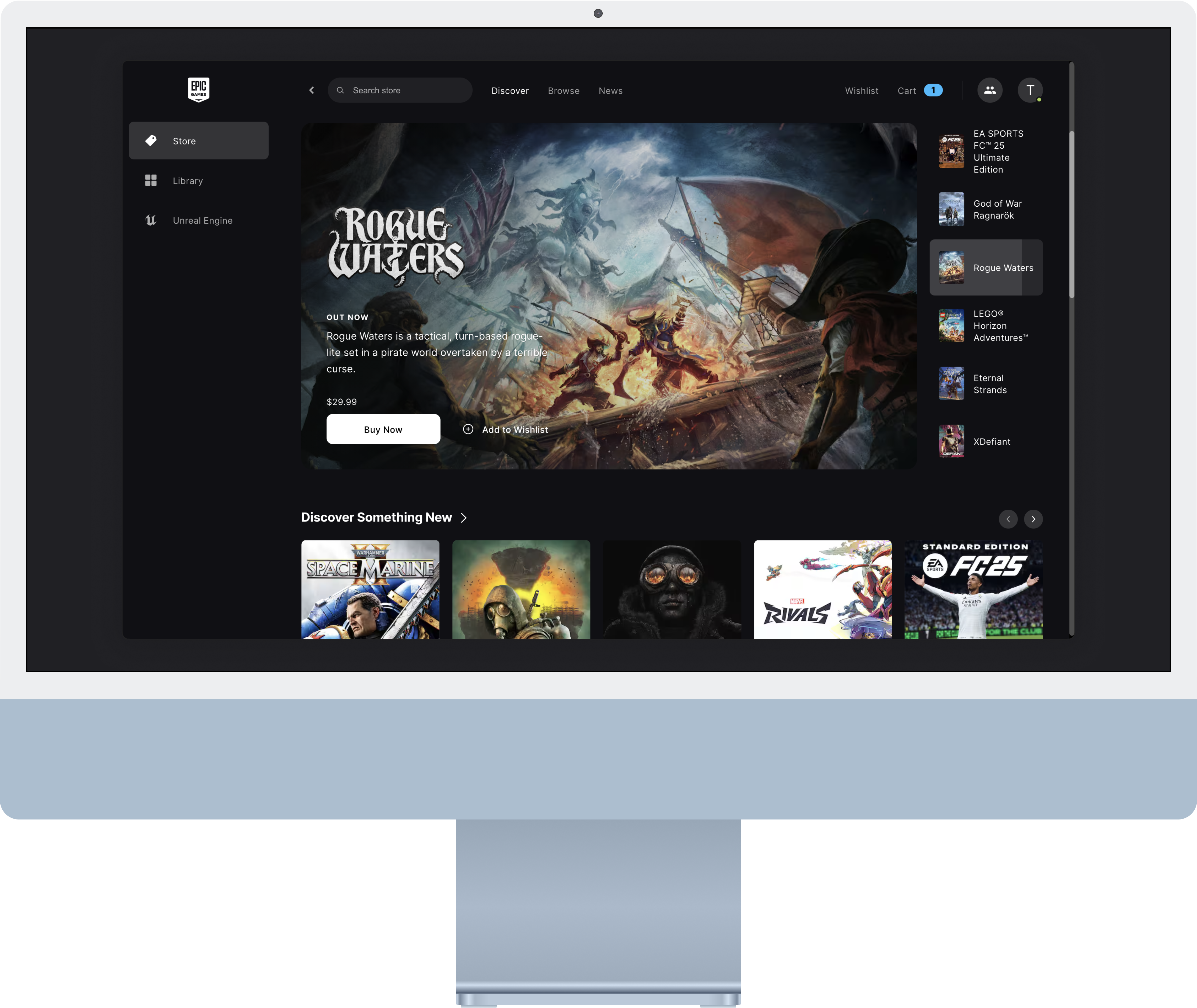Open Marvel Rivals game card
1197x1008 pixels.
click(x=822, y=589)
